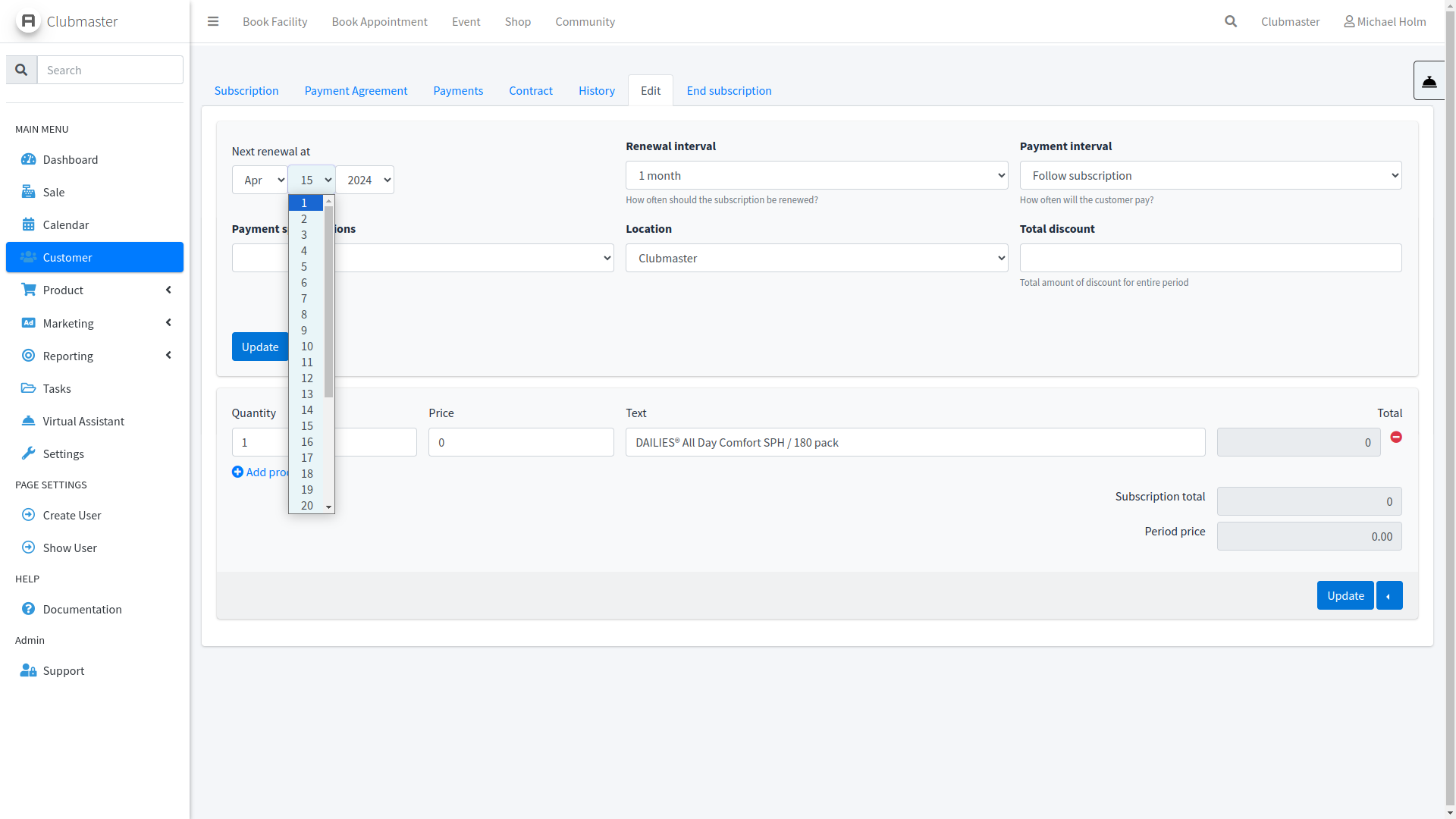Viewport: 1456px width, 819px height.
Task: Click the hamburger menu icon
Action: point(213,21)
